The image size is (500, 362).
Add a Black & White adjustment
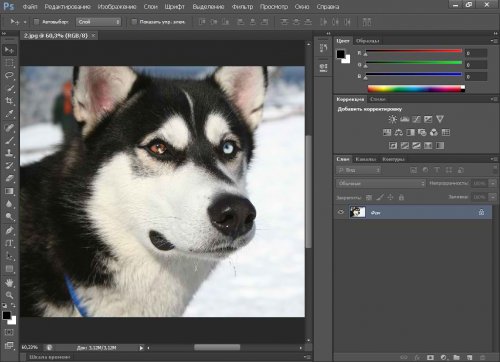(410, 132)
